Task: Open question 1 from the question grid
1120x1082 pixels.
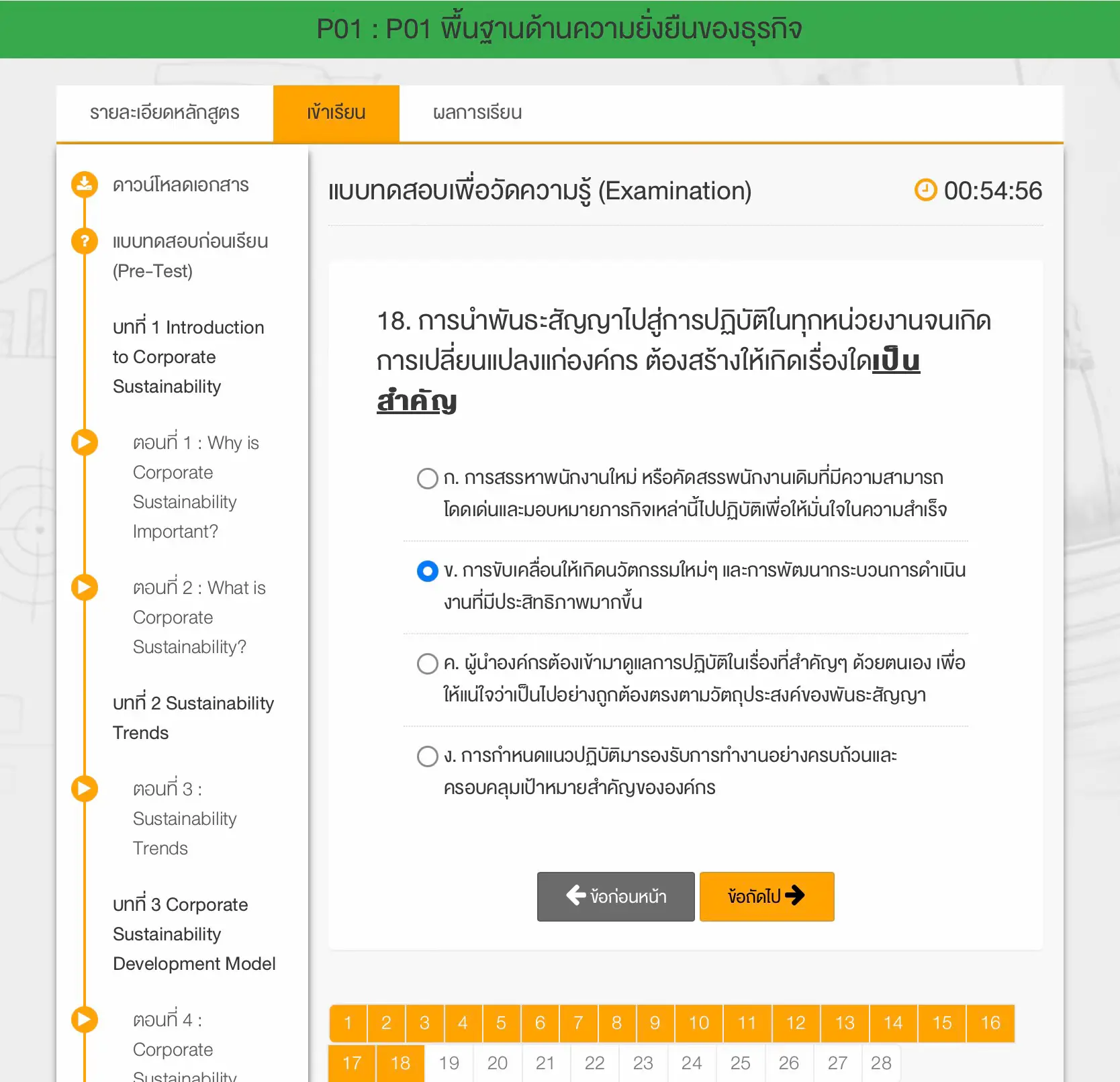Action: 348,1023
